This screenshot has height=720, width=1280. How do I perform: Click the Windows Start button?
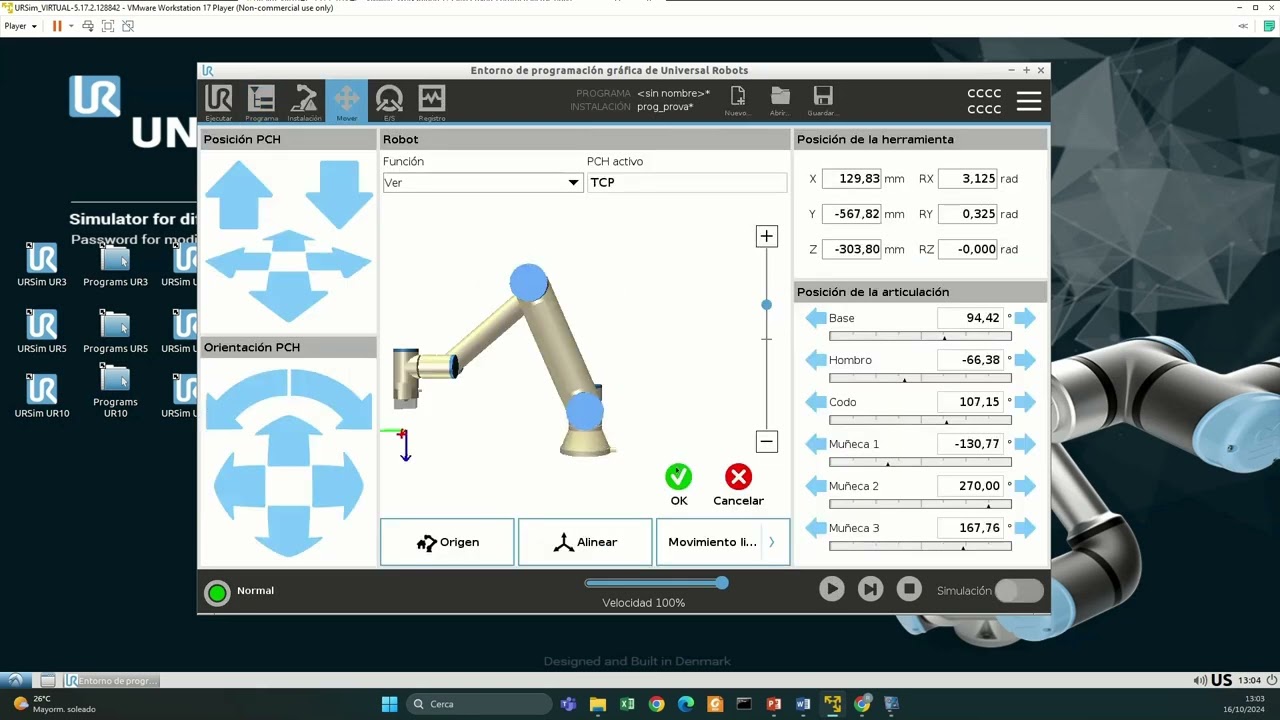pyautogui.click(x=389, y=704)
